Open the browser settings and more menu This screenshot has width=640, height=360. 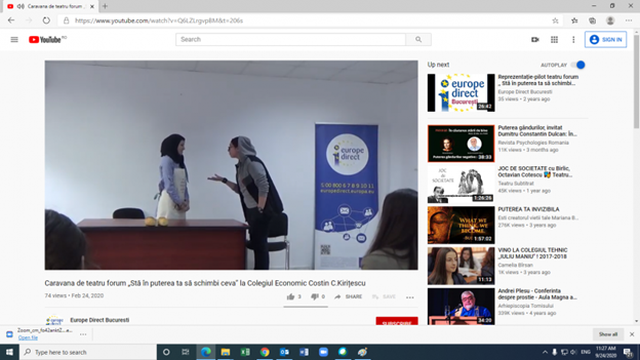629,20
